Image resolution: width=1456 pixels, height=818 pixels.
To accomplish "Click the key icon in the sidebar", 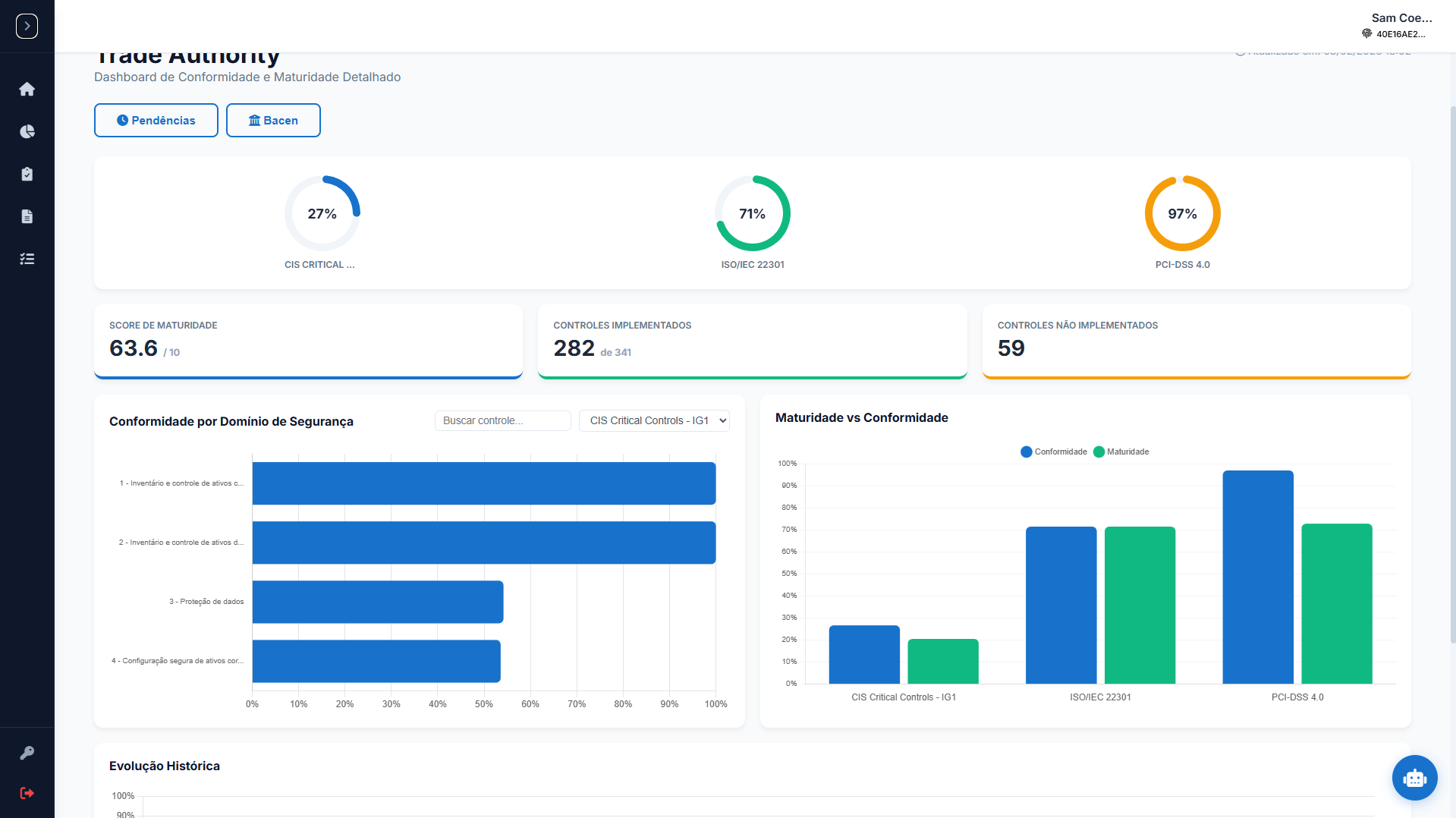I will 27,753.
